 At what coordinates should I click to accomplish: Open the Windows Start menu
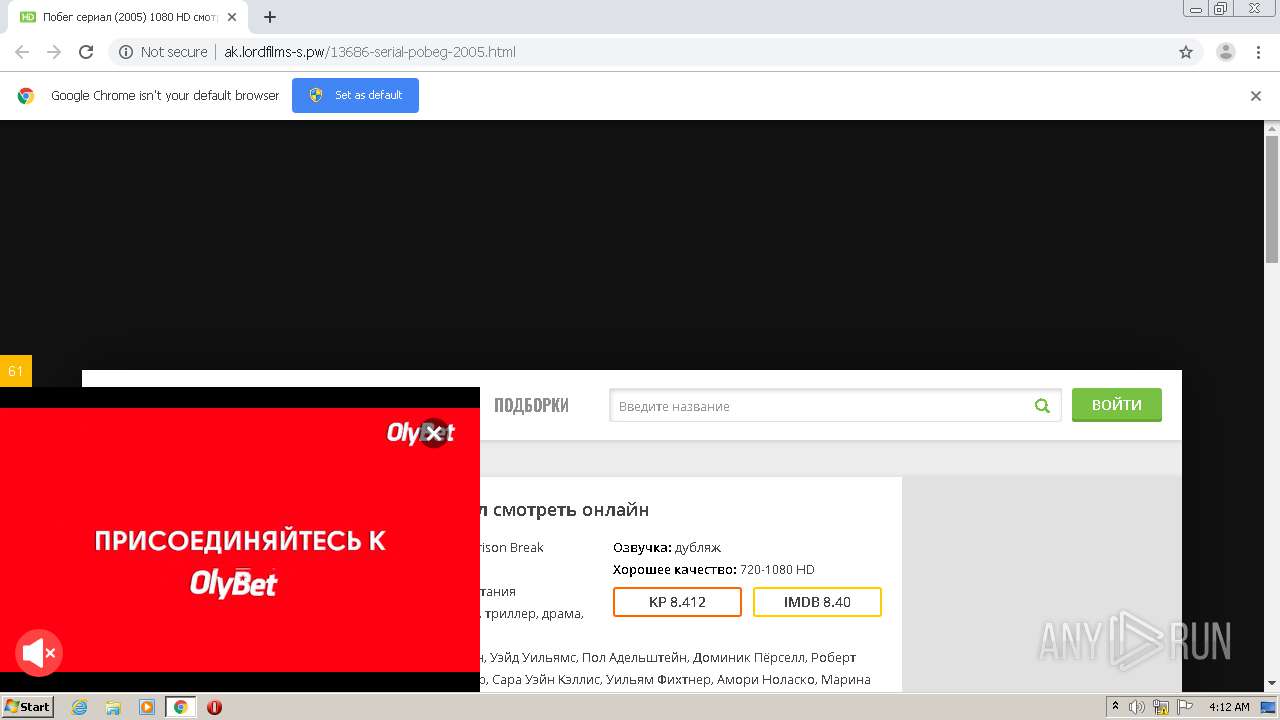[28, 706]
